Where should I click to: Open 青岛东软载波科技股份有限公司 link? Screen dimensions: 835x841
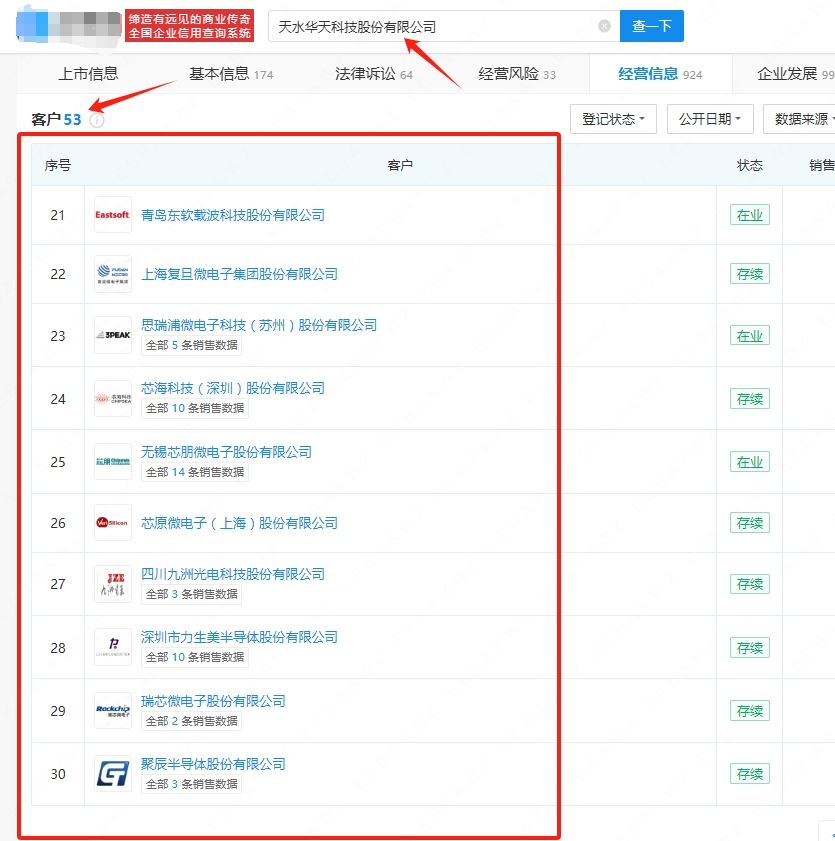(233, 215)
